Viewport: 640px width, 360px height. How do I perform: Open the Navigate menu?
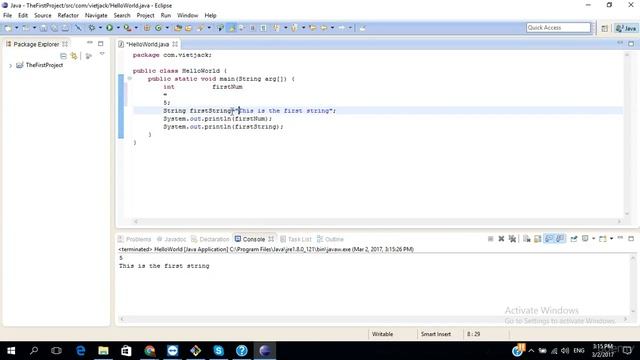[96, 15]
